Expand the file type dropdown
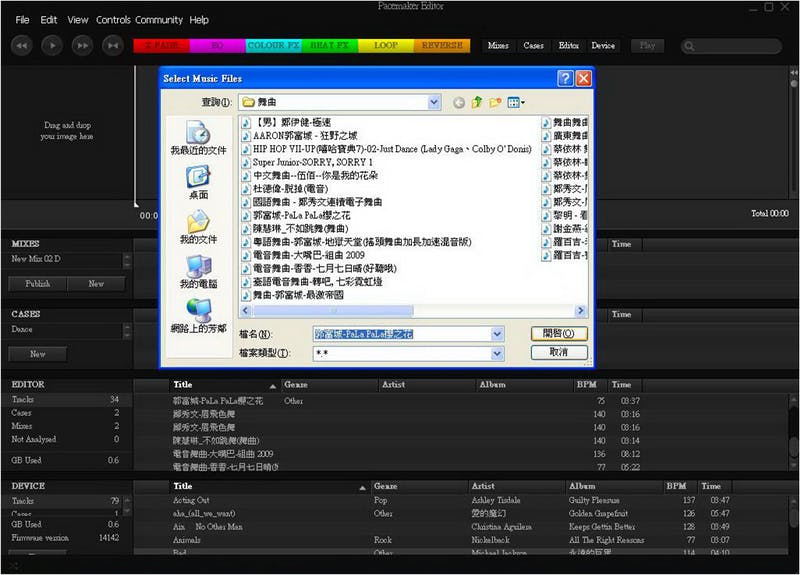 pyautogui.click(x=497, y=354)
